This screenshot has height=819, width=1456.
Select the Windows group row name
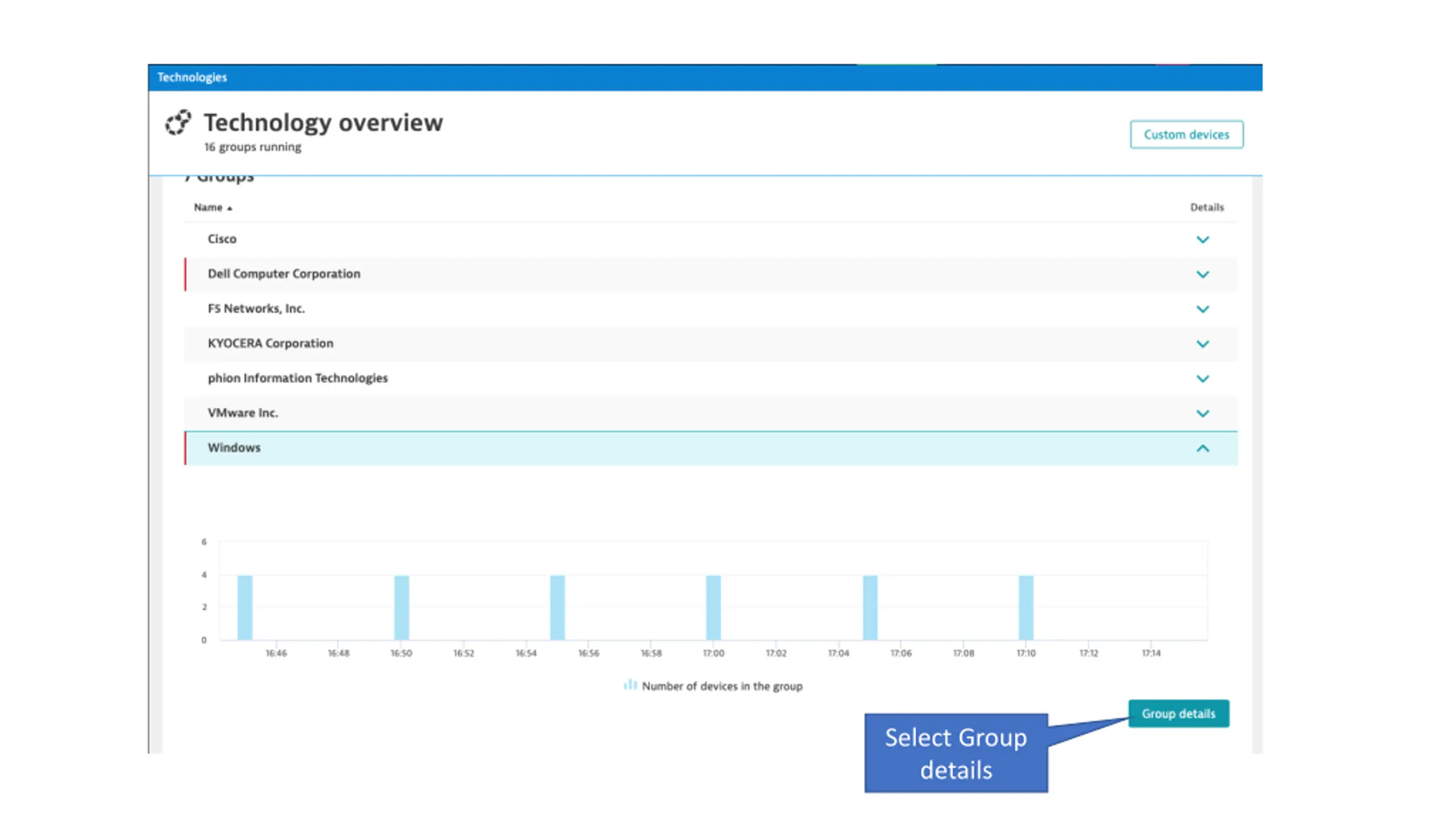click(234, 448)
